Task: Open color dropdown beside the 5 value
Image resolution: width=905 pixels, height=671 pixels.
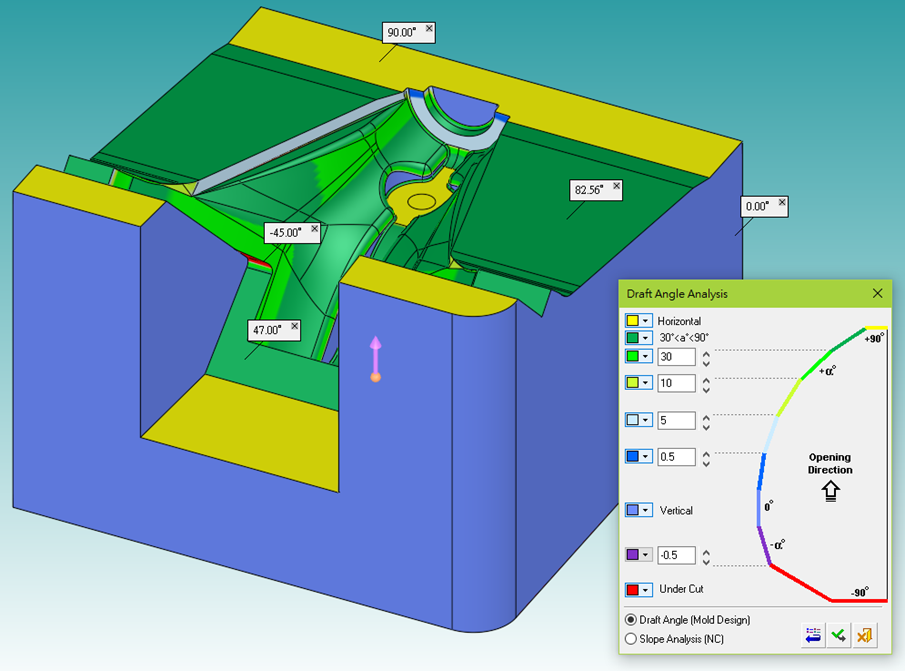Action: pos(645,420)
